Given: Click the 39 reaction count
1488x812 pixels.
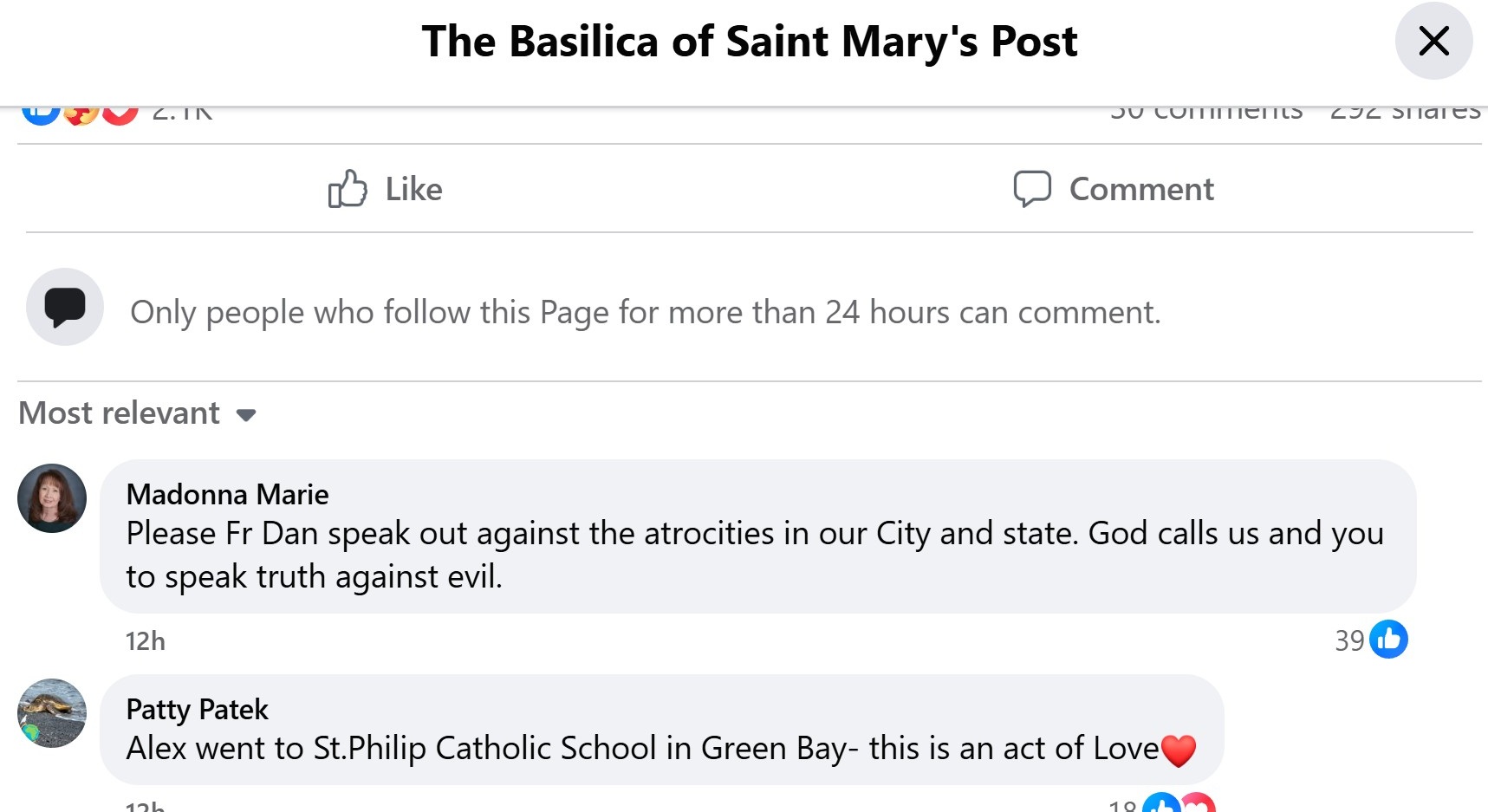Looking at the screenshot, I should click(1349, 640).
